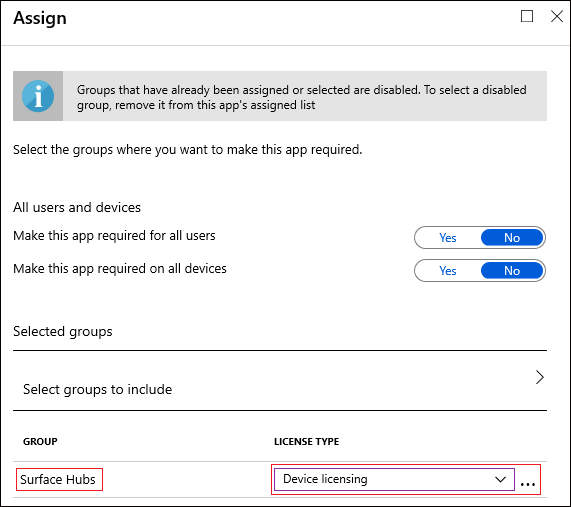This screenshot has height=507, width=571.
Task: Close the Assign blade
Action: [557, 16]
